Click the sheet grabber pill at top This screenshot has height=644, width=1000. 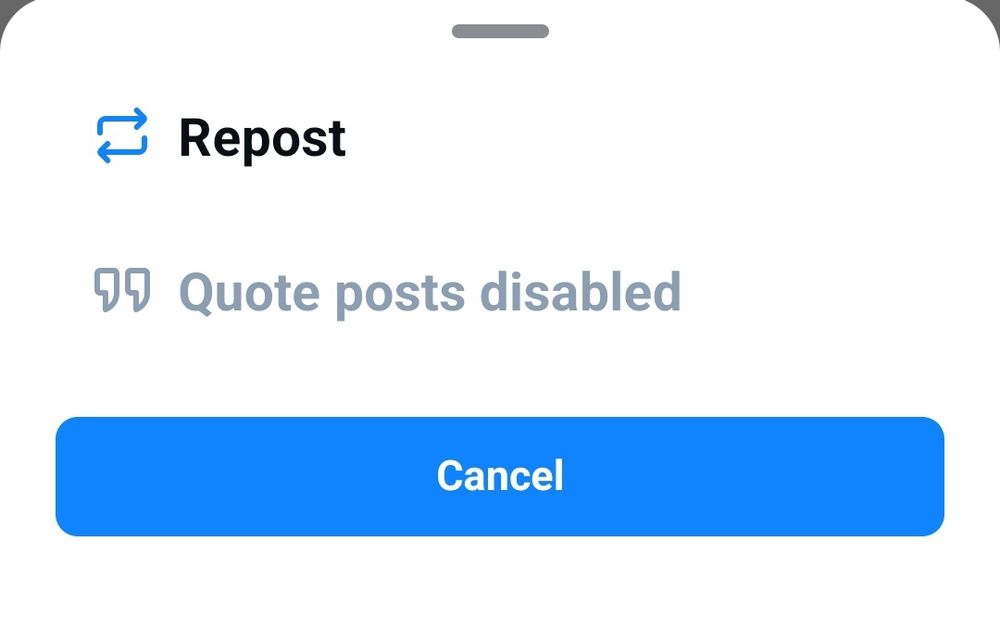pos(500,31)
